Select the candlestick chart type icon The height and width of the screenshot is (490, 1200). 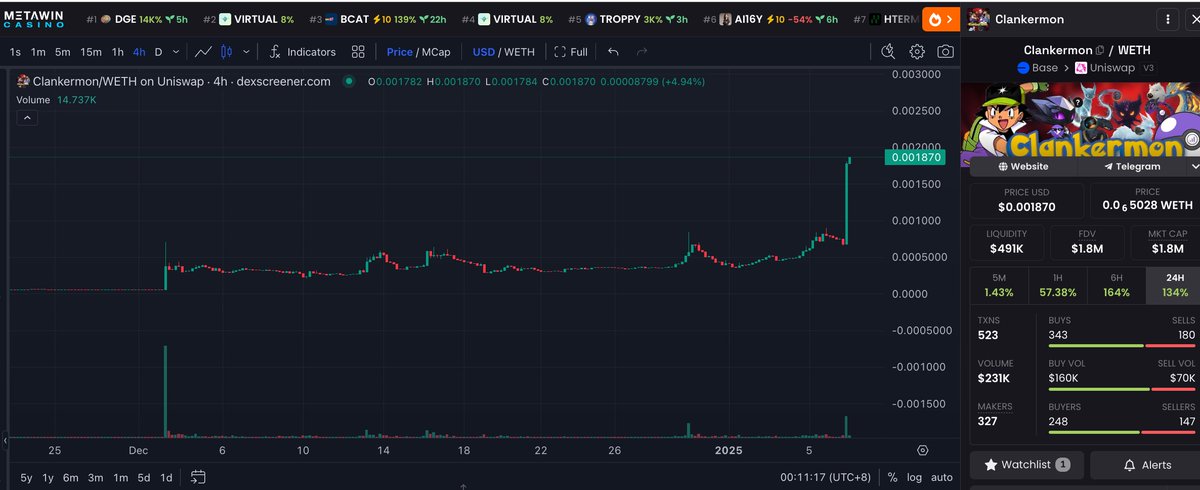[226, 51]
